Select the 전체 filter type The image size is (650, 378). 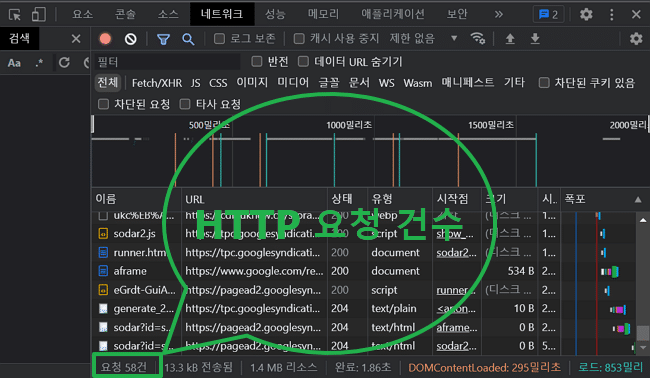click(108, 82)
